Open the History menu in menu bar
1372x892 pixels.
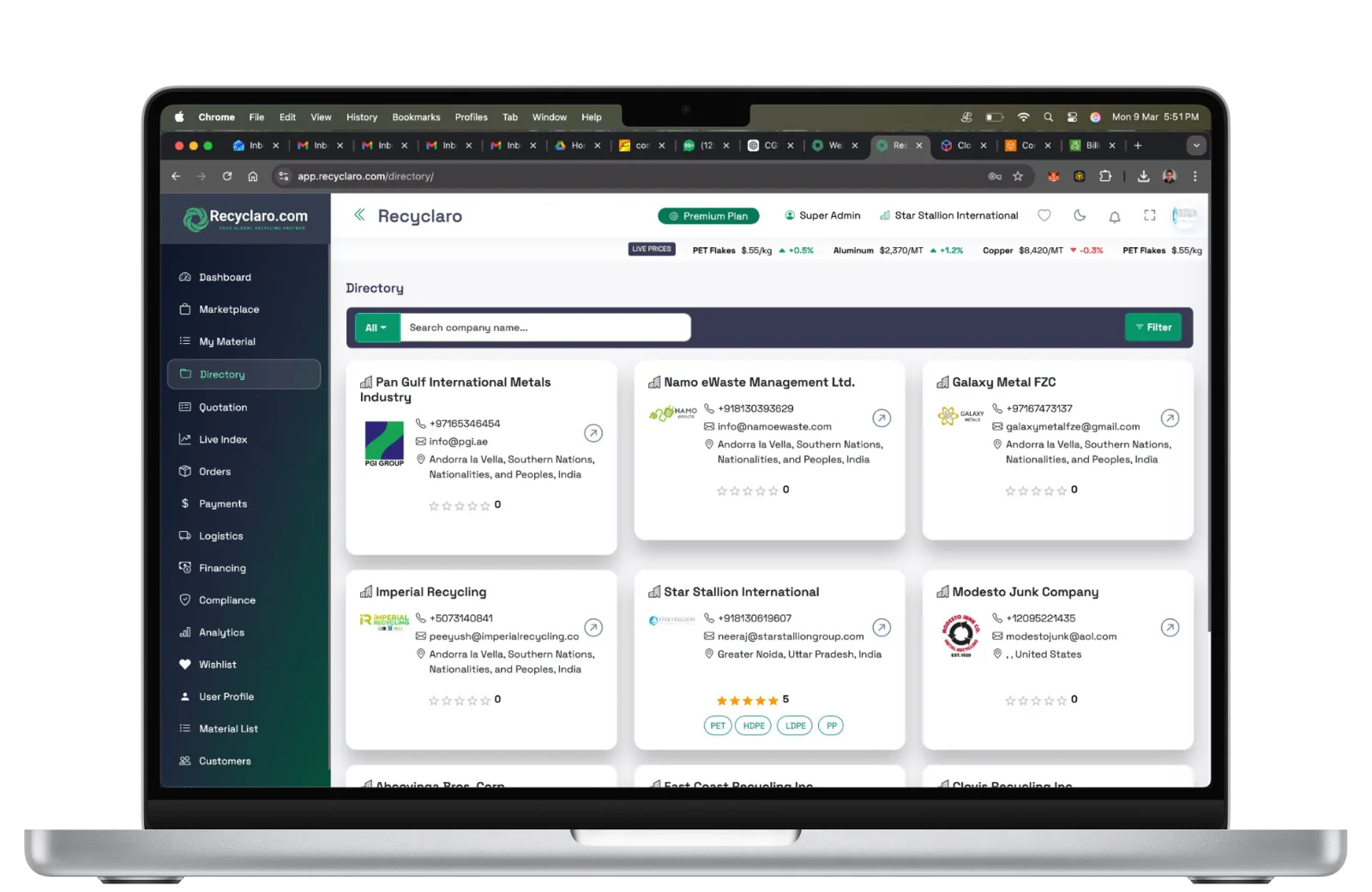tap(361, 117)
